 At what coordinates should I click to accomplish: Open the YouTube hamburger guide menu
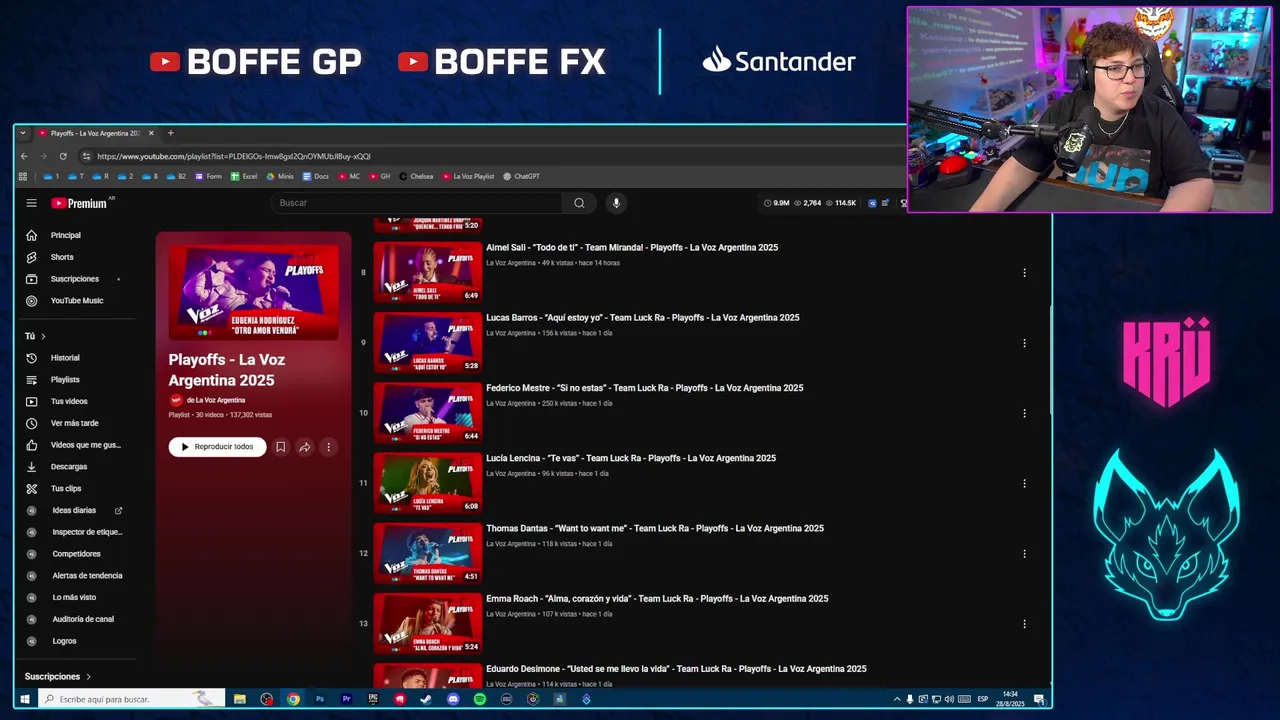point(31,203)
